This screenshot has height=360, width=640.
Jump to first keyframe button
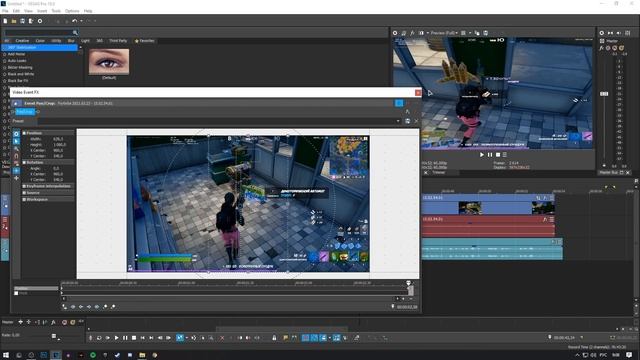coord(73,307)
